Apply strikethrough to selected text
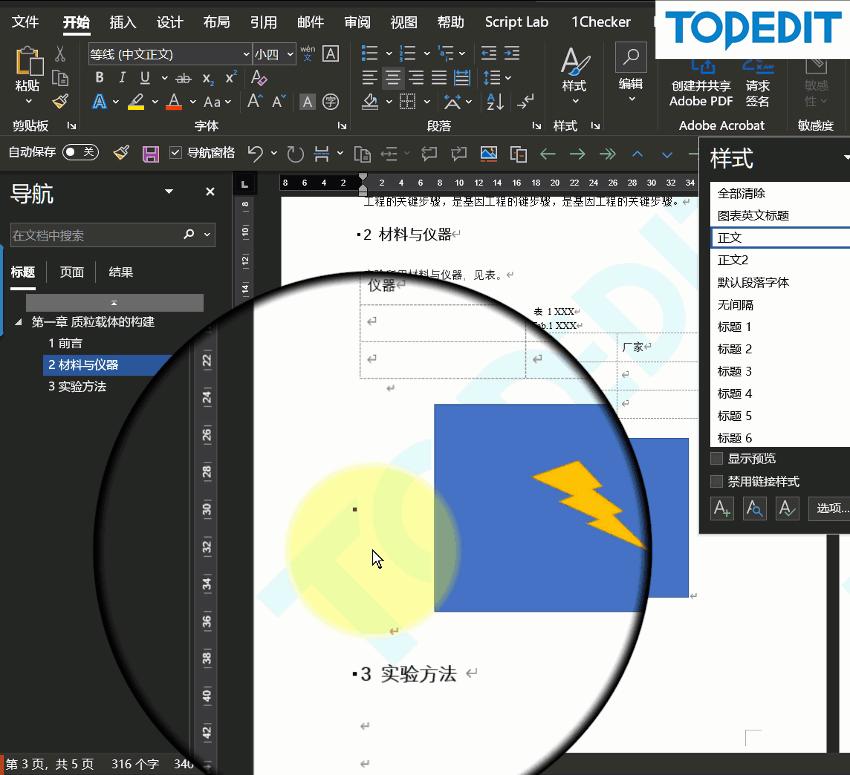 [183, 78]
